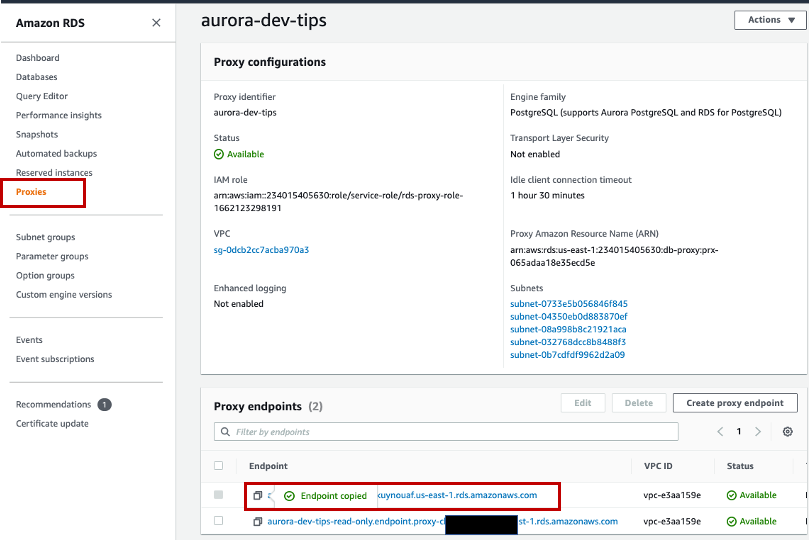809x540 pixels.
Task: Click the search icon in the endpoint filter
Action: 225,432
